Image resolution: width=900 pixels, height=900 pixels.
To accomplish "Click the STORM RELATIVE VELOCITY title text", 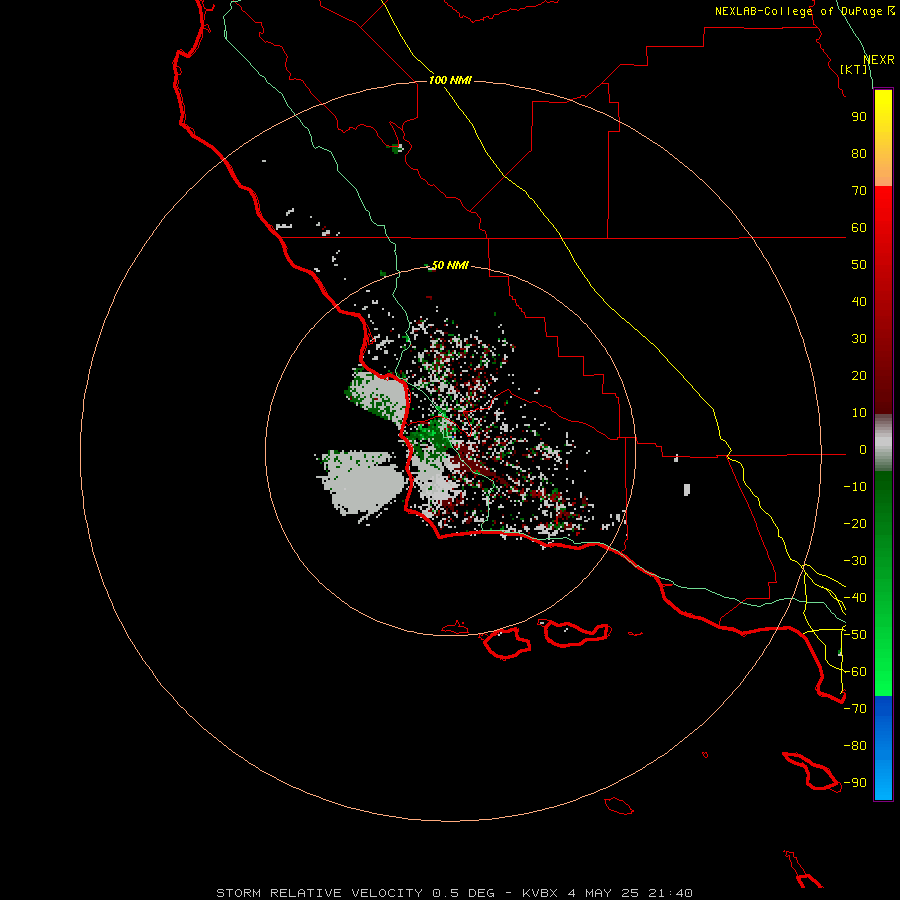I will [320, 893].
